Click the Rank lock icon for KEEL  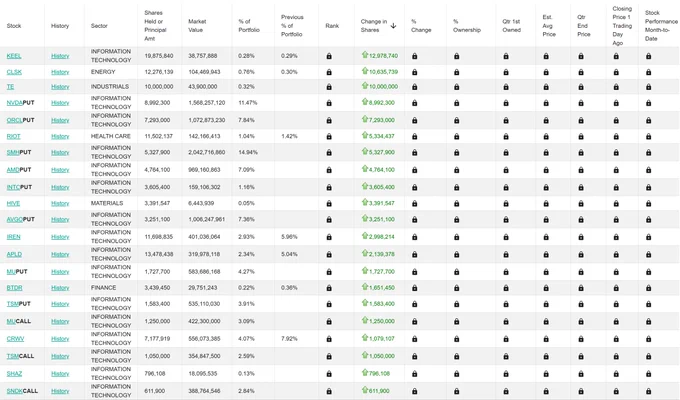point(329,56)
